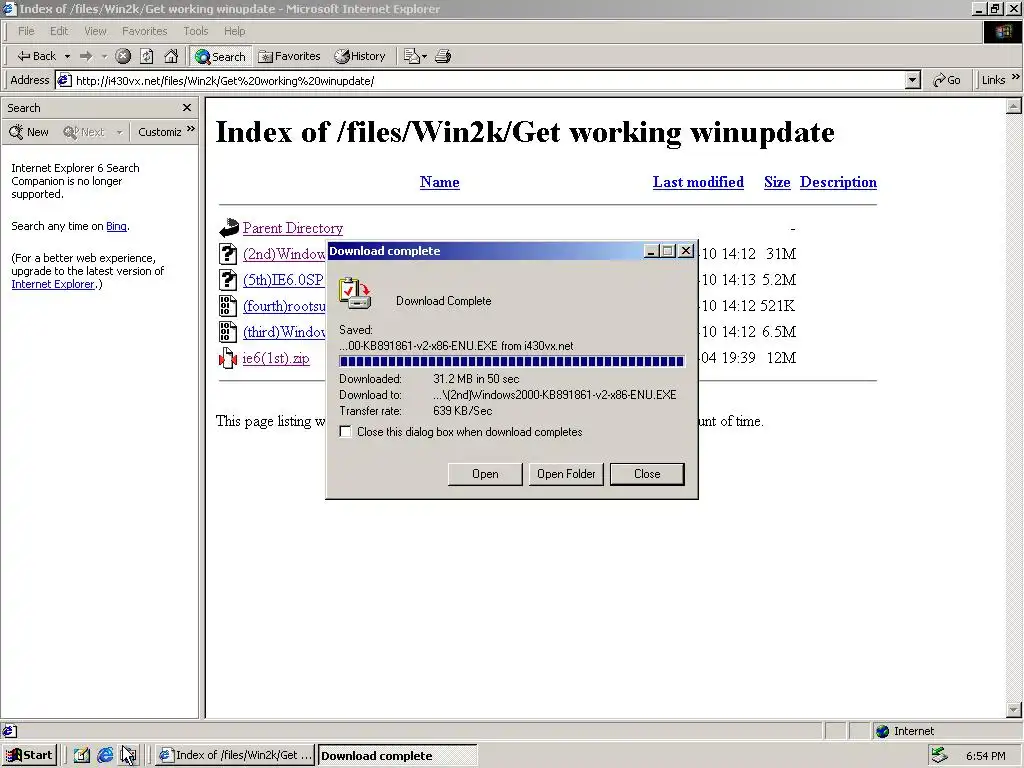The width and height of the screenshot is (1024, 768).
Task: Open the Tools menu
Action: tap(195, 31)
